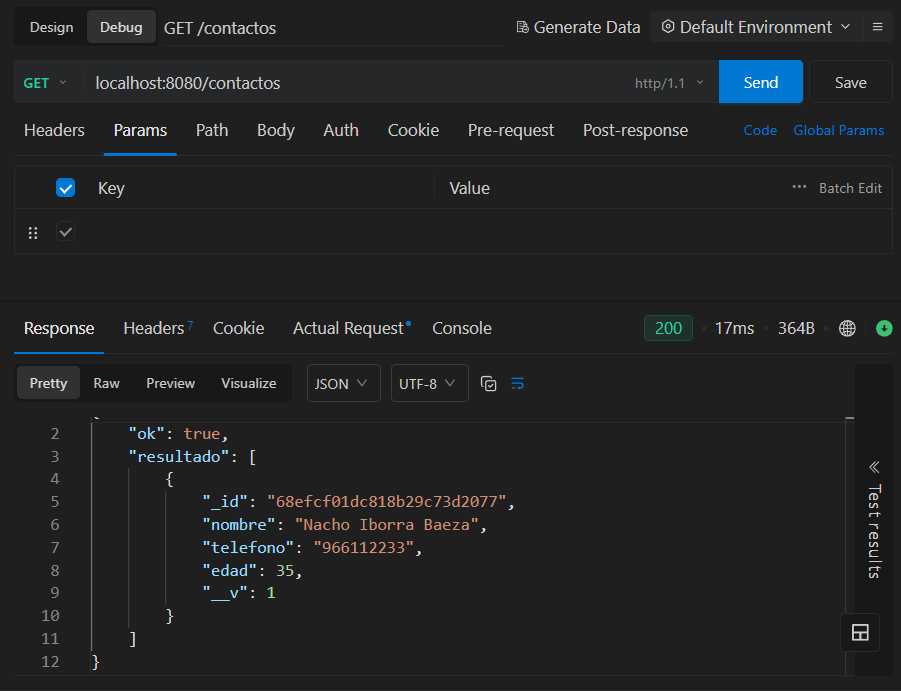
Task: Click the three-dots icon near Batch Edit
Action: pyautogui.click(x=799, y=187)
